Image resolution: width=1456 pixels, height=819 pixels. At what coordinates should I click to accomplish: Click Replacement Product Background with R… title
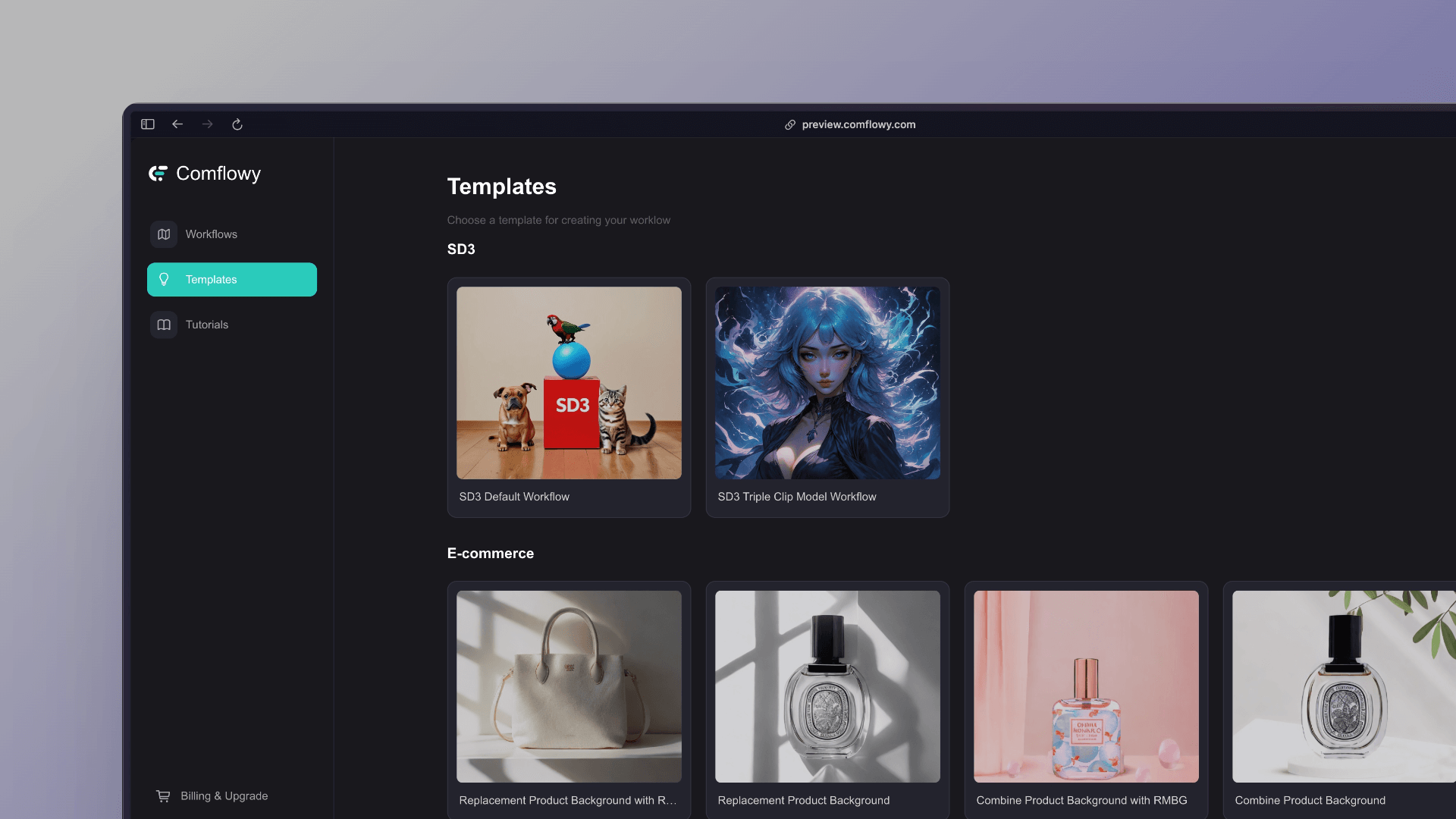pyautogui.click(x=568, y=800)
